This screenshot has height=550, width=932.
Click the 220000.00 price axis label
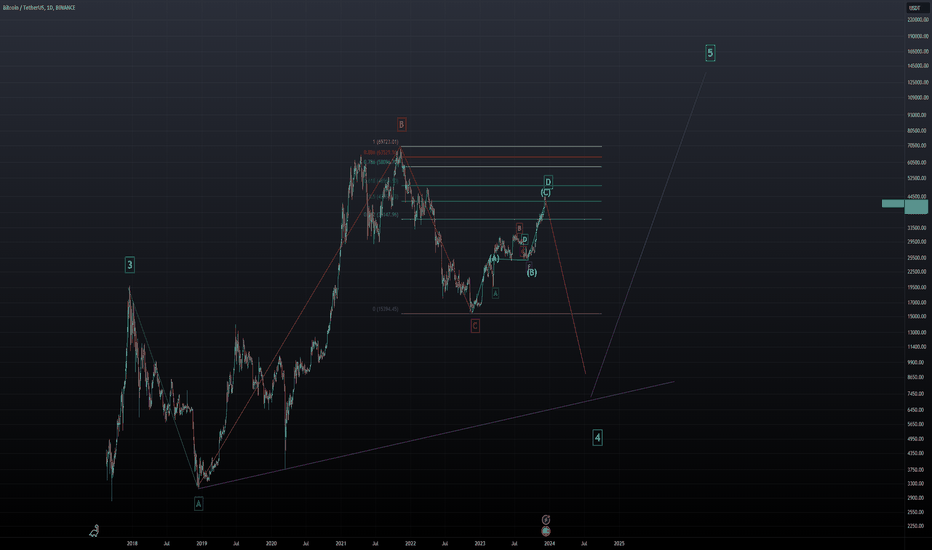tap(918, 20)
